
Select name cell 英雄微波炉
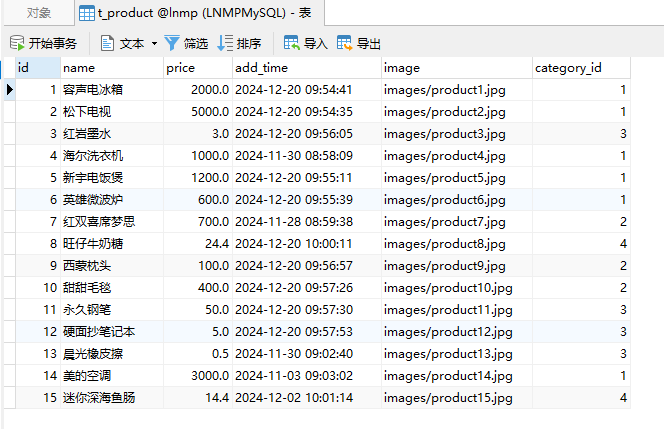[112, 200]
